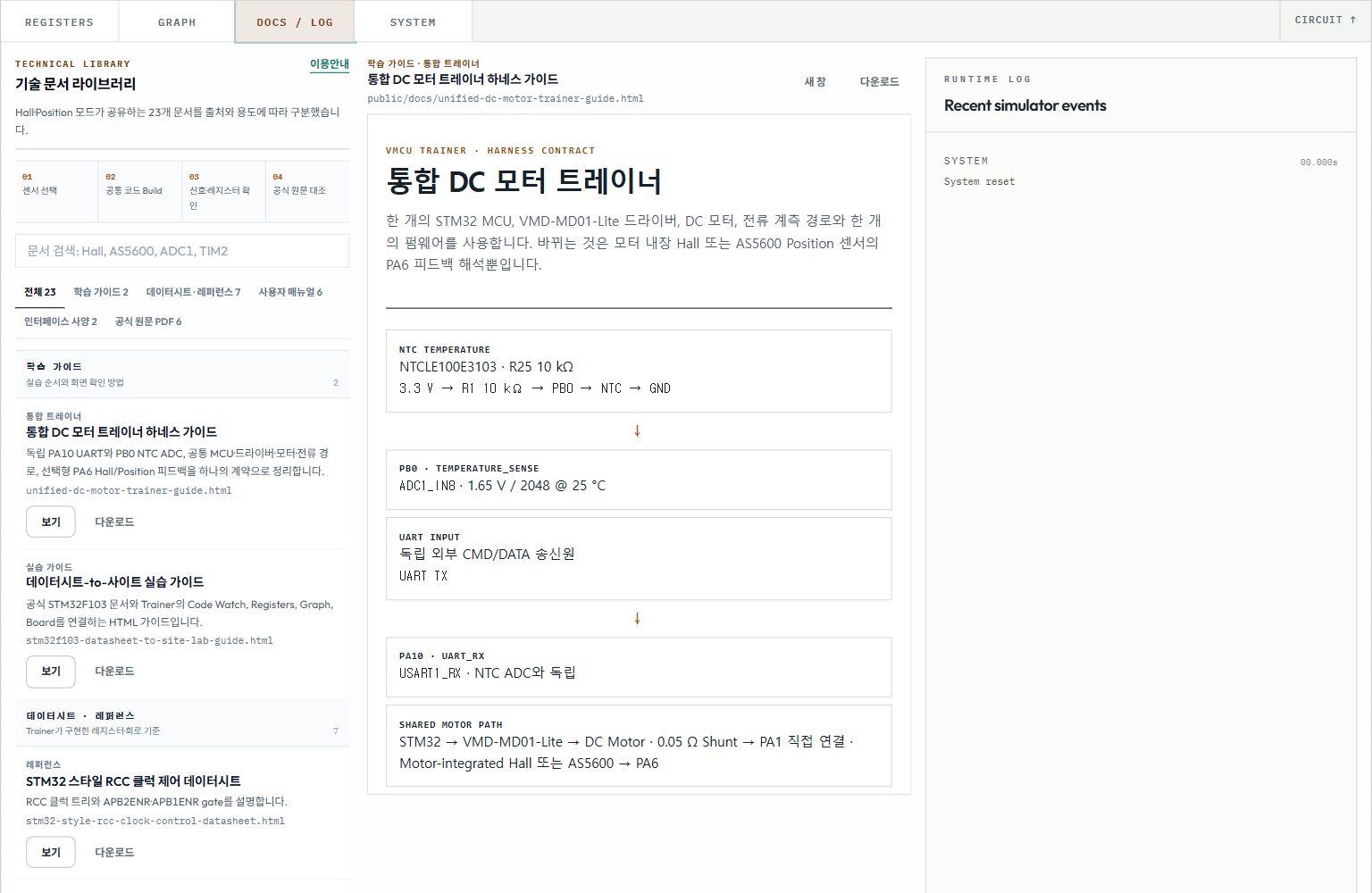The image size is (1372, 893).
Task: Select the 데이터시트-to-사이트 실습 가이드 title
Action: (115, 581)
